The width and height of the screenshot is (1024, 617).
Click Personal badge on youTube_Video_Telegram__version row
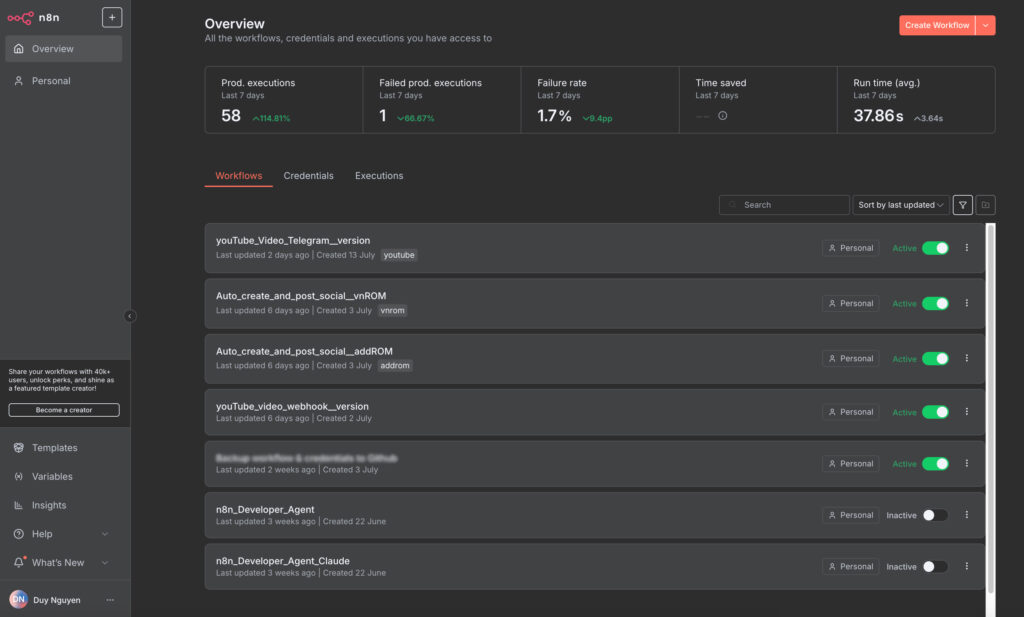(x=851, y=248)
